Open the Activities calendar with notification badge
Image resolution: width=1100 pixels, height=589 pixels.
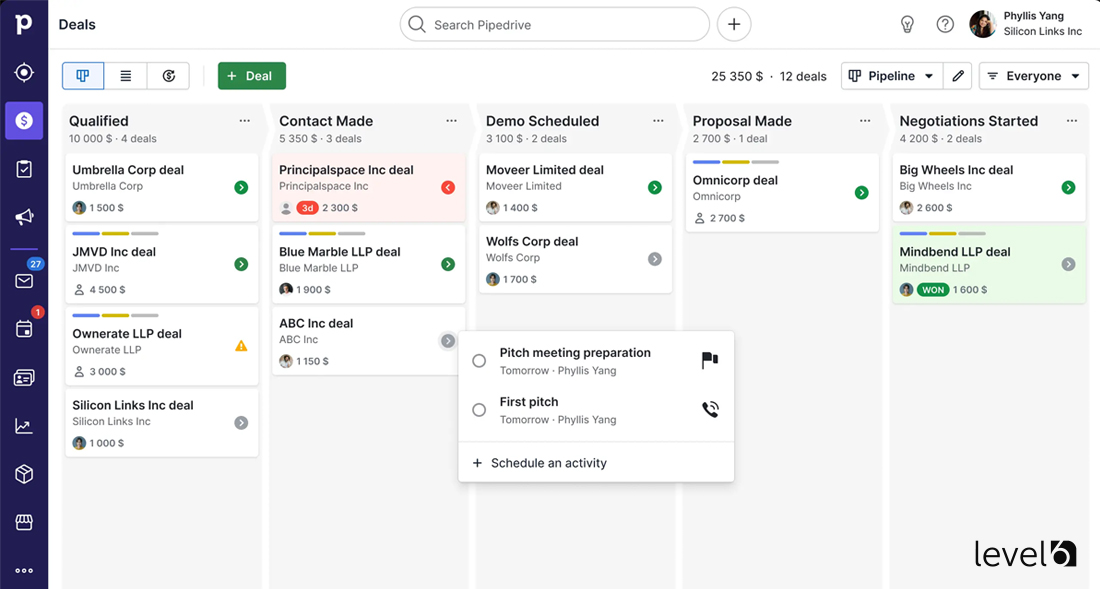[23, 329]
